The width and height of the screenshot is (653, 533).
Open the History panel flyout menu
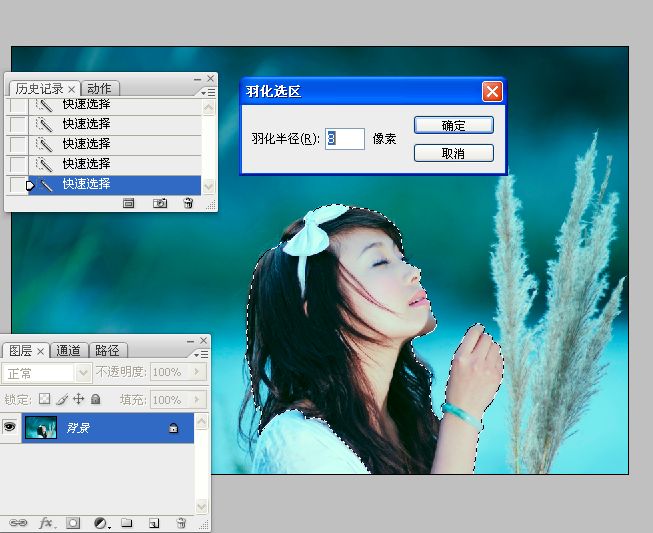click(x=207, y=89)
